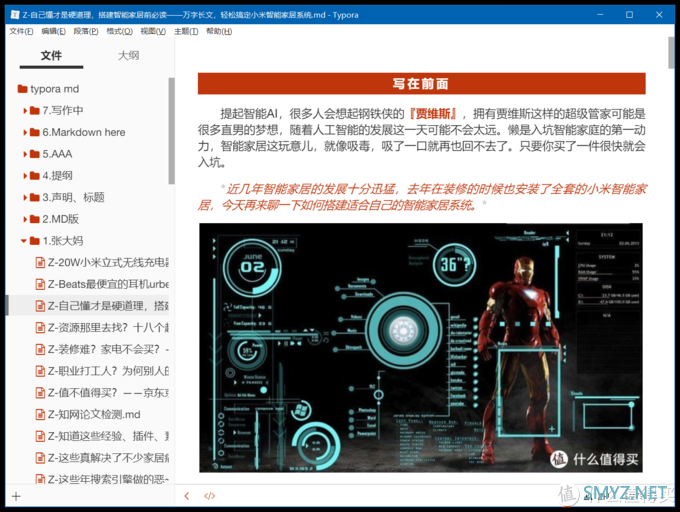Switch to the 文件 sidebar tab

tap(51, 56)
